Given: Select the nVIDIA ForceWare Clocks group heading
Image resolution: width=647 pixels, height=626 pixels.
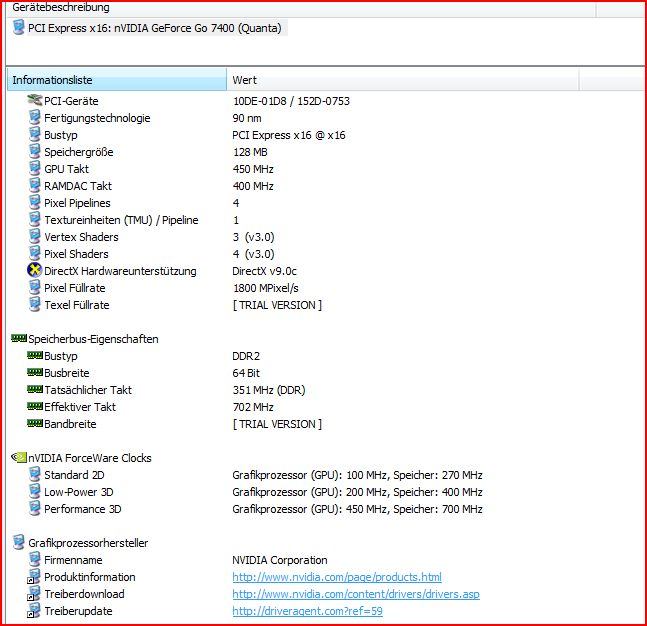Looking at the screenshot, I should click(90, 458).
